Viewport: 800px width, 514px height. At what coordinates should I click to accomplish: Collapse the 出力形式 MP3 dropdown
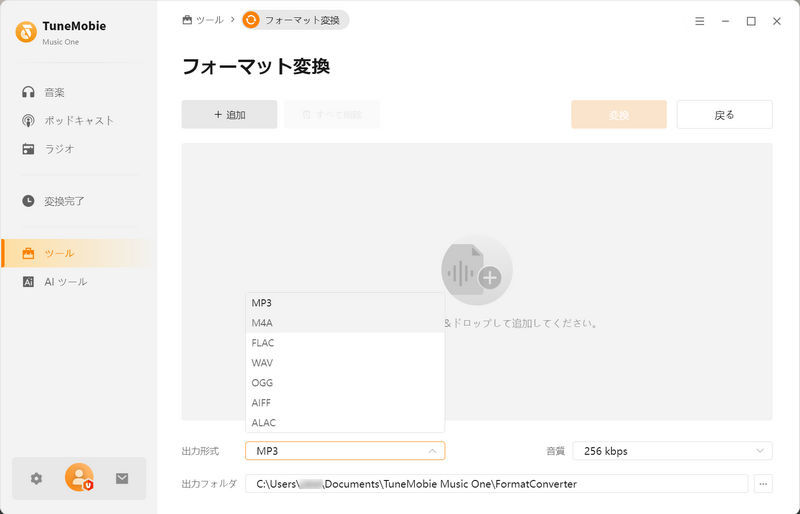click(x=345, y=451)
